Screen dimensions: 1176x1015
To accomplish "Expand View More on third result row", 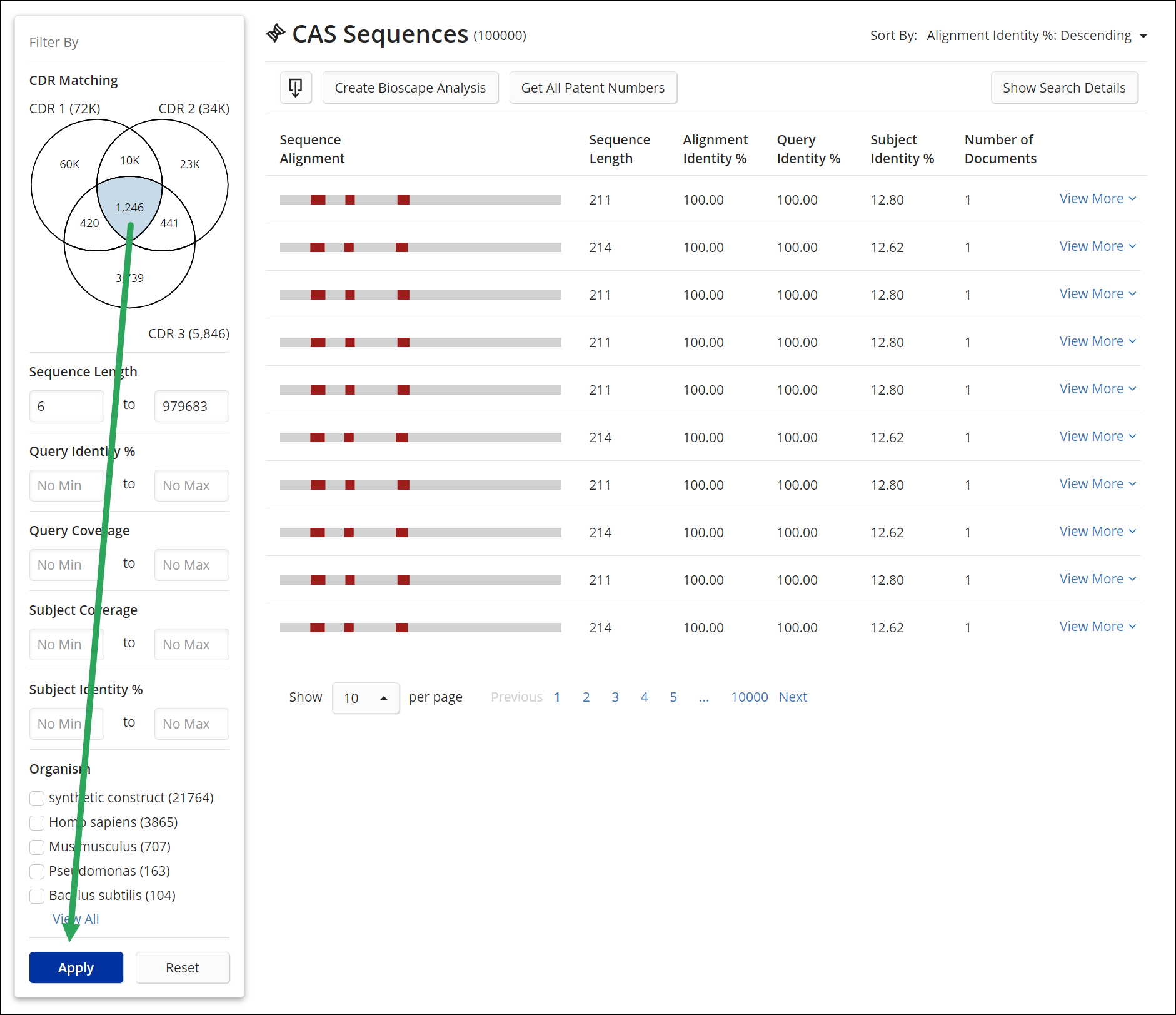I will (x=1097, y=294).
